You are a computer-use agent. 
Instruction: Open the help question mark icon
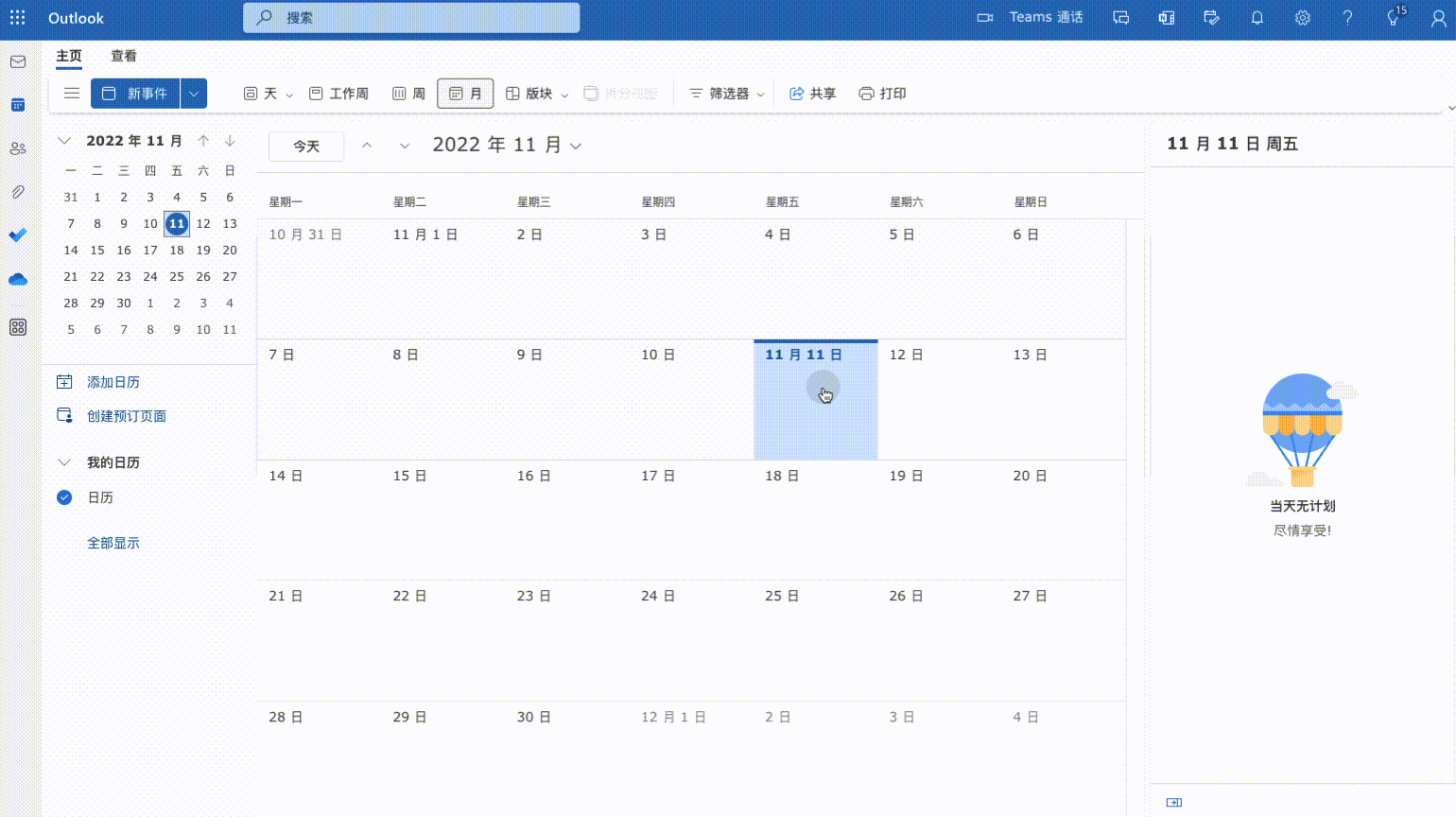click(1348, 18)
